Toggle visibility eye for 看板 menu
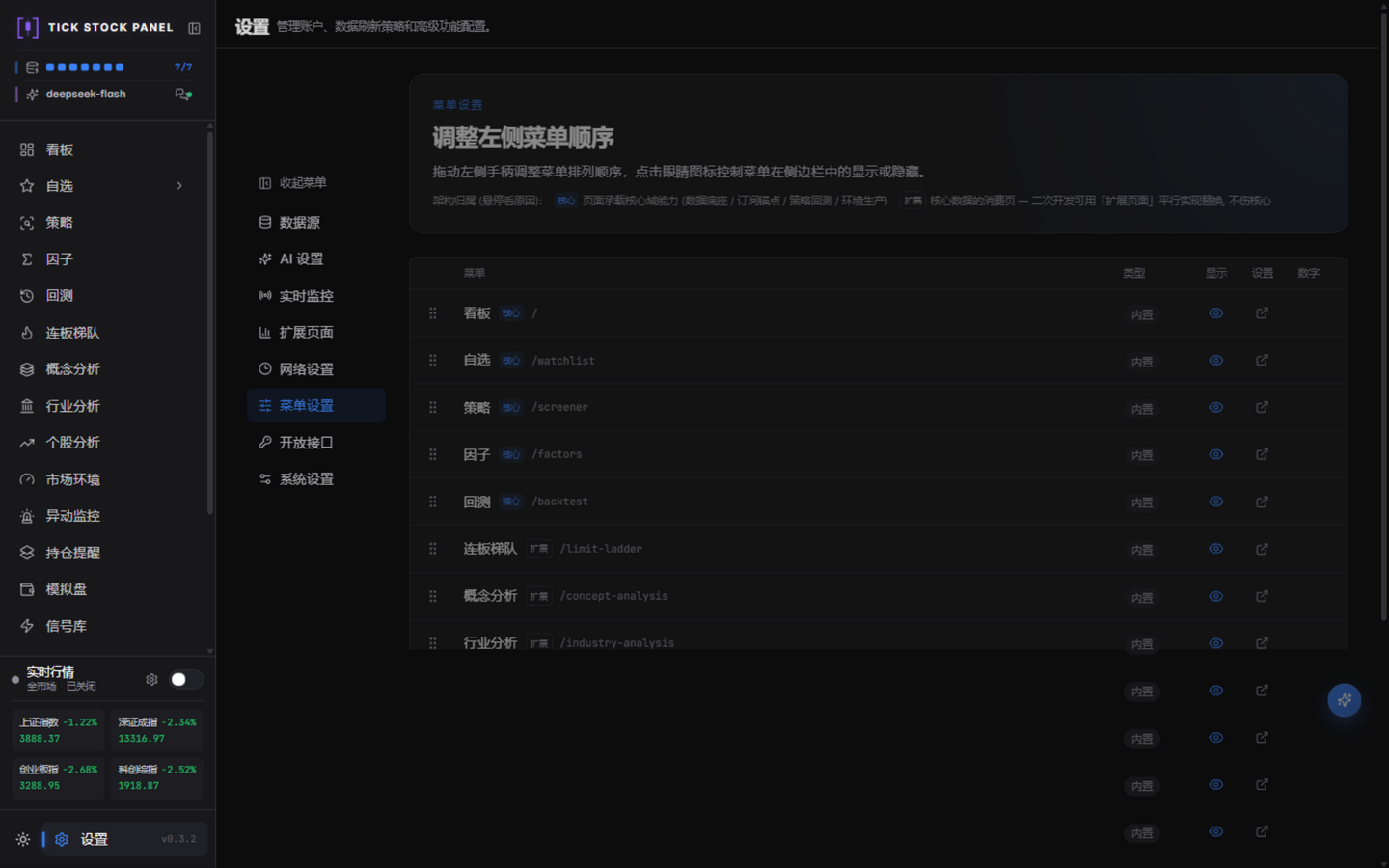 pos(1215,313)
